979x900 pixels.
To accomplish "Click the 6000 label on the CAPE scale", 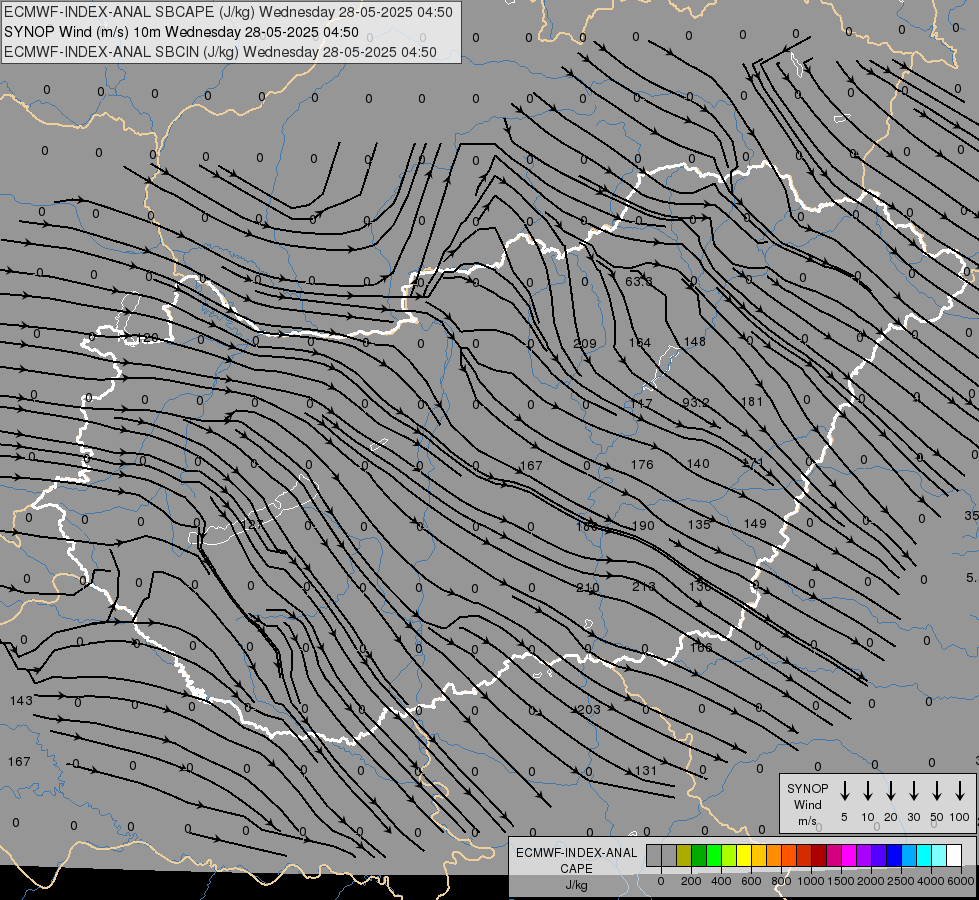I will [x=961, y=881].
